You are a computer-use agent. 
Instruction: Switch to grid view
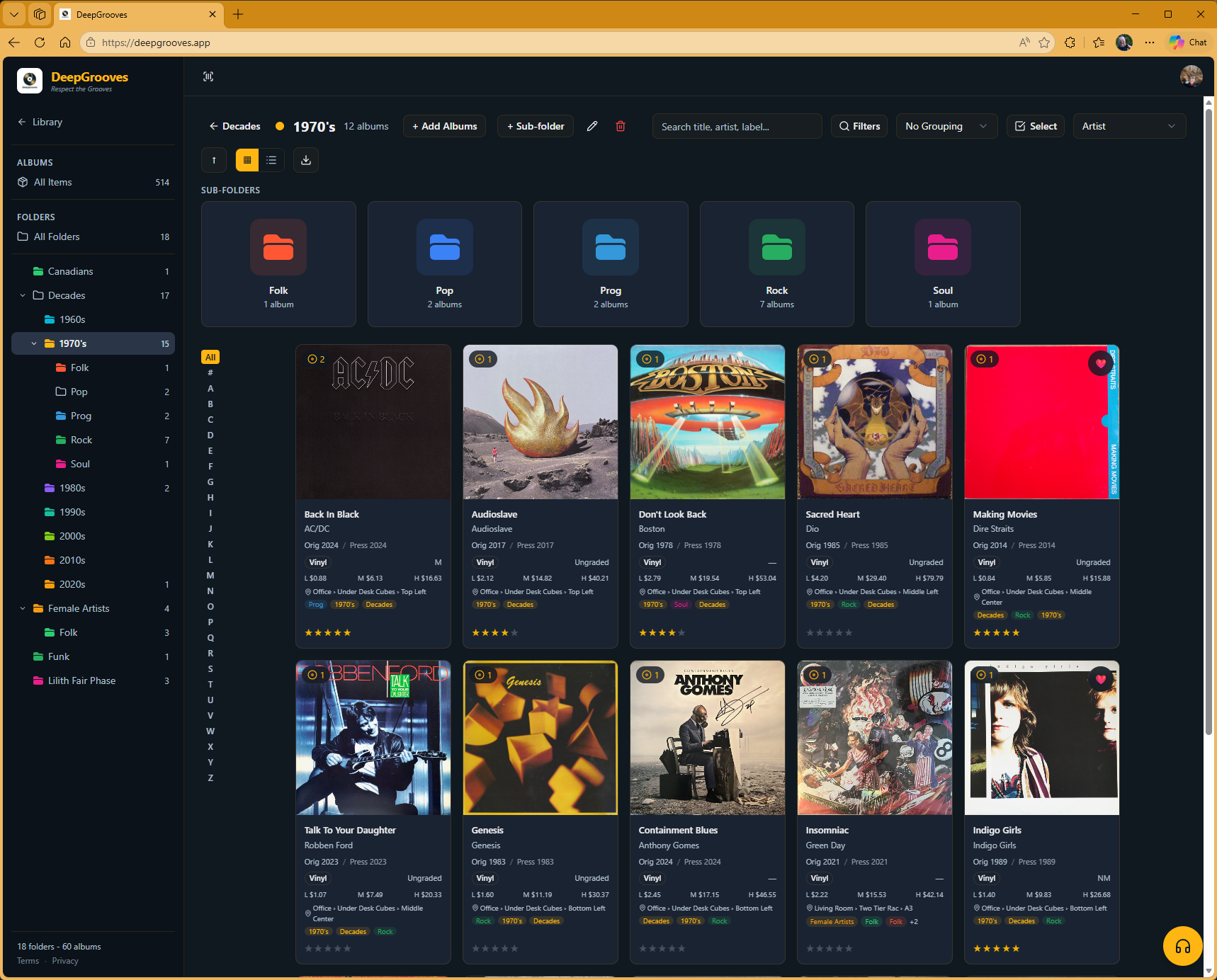pyautogui.click(x=247, y=160)
